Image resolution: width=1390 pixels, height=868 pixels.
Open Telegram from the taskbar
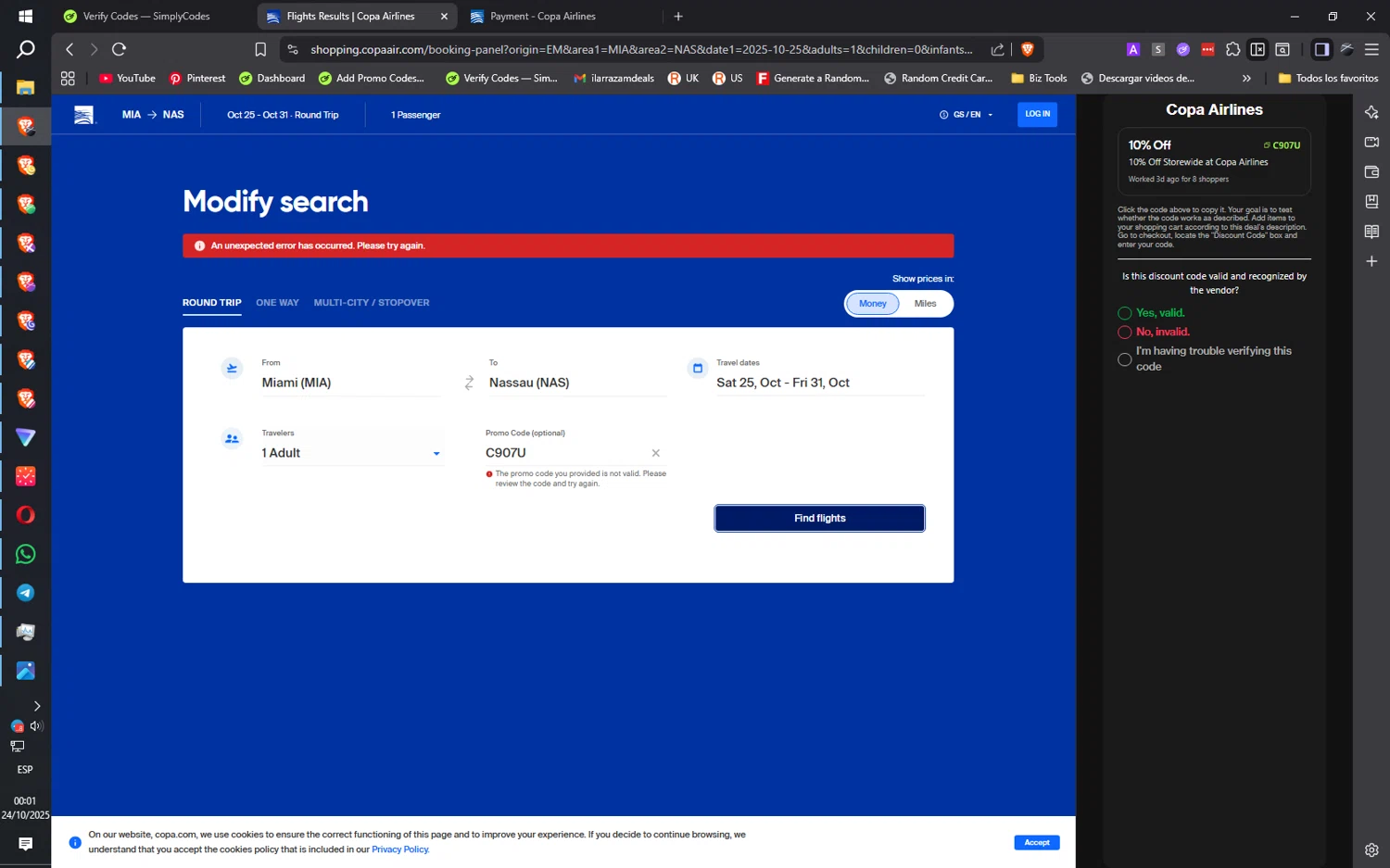[x=25, y=593]
